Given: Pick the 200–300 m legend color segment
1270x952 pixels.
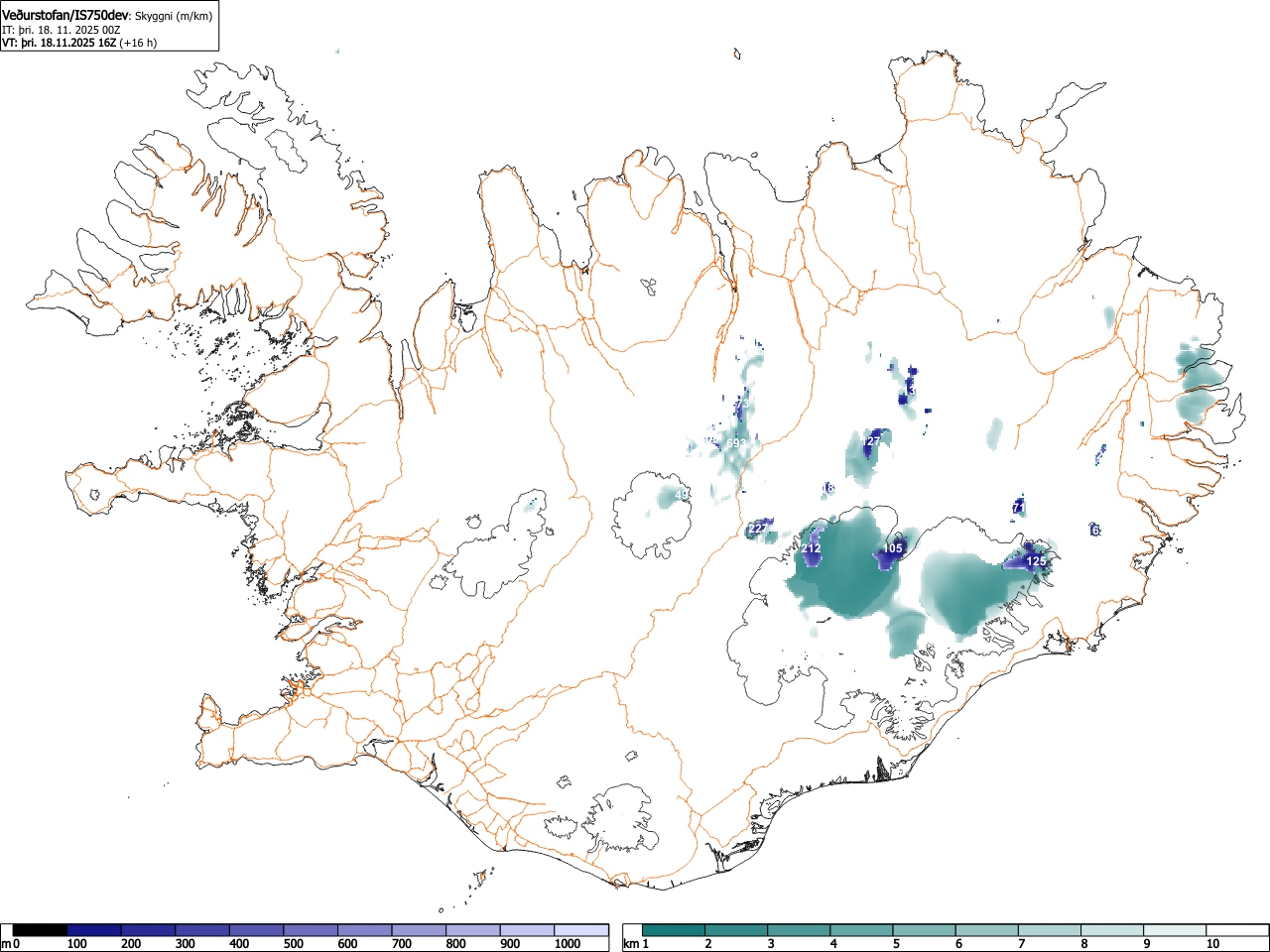Looking at the screenshot, I should (148, 930).
